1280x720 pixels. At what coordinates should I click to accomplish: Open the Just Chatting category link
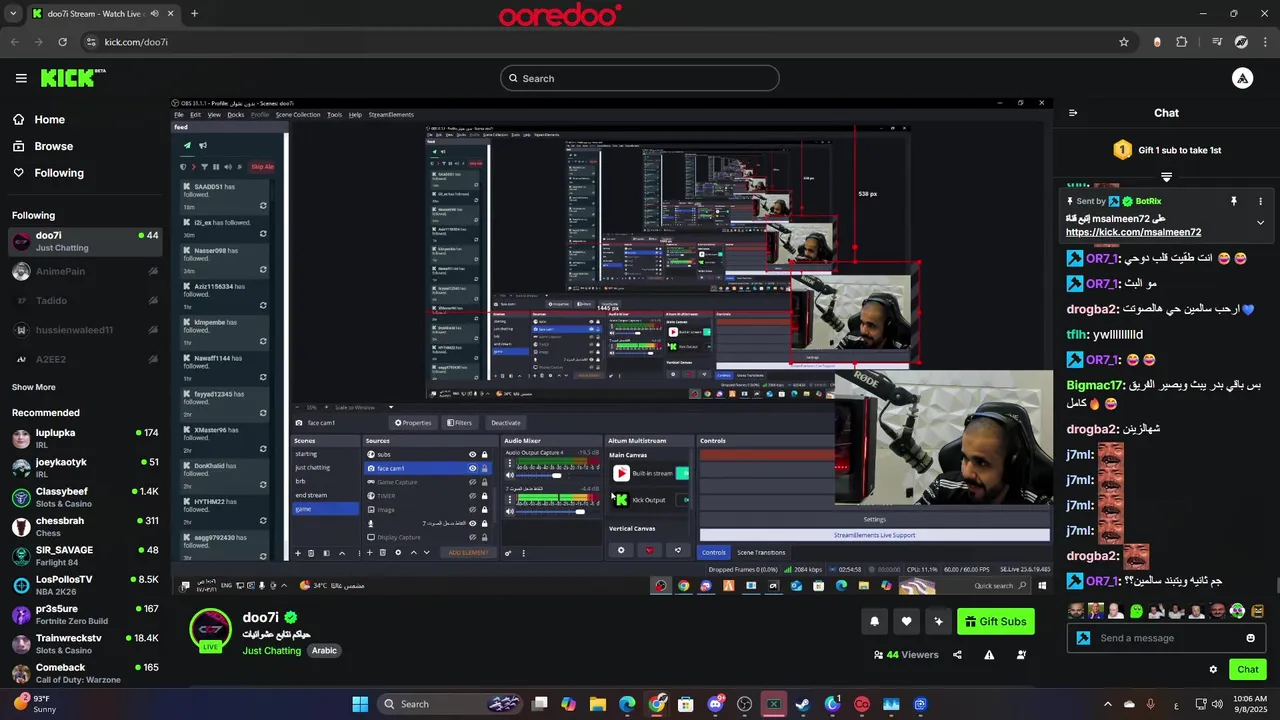271,650
